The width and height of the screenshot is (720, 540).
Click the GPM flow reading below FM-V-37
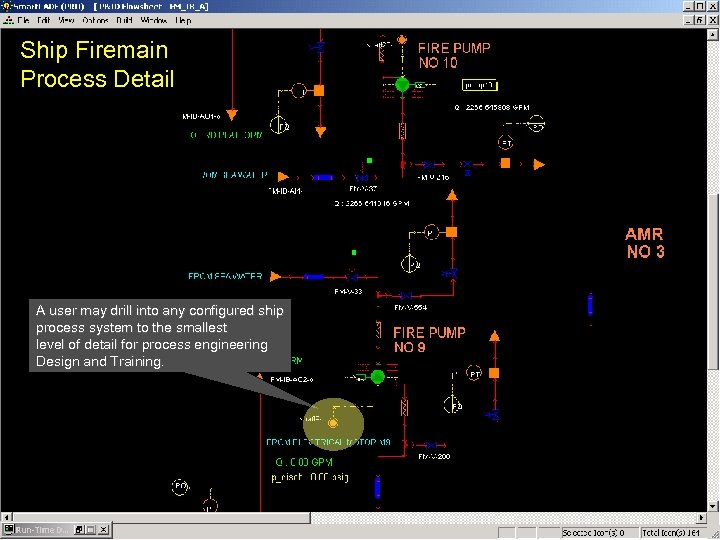click(372, 203)
